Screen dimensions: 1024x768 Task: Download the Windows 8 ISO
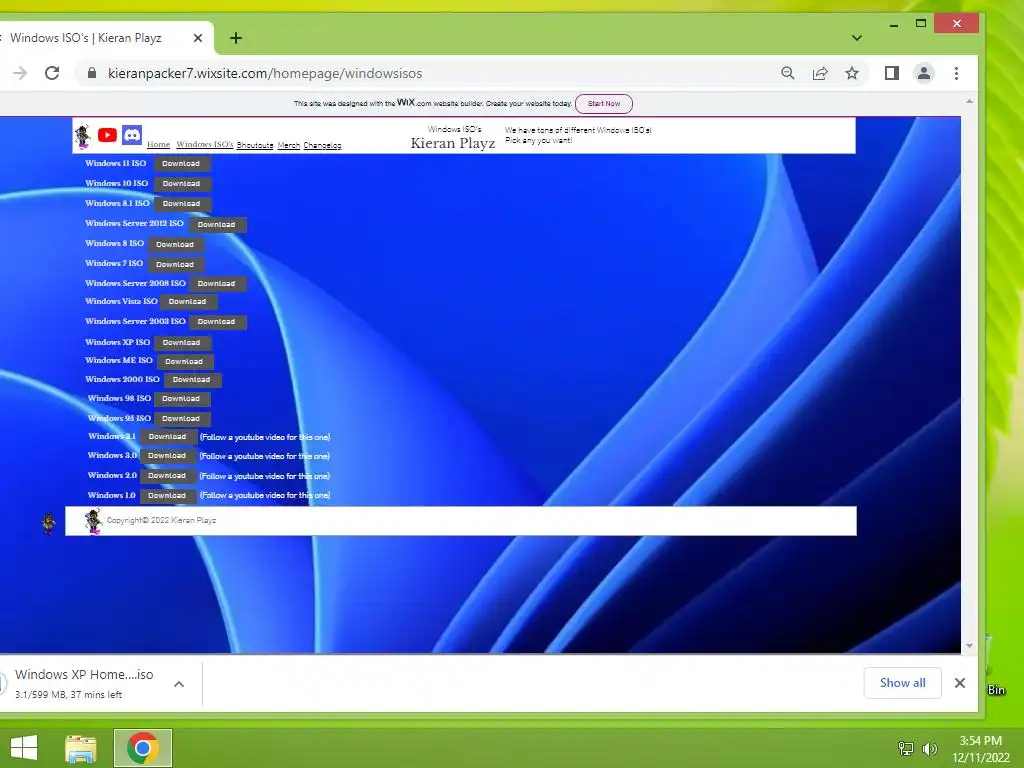point(175,245)
